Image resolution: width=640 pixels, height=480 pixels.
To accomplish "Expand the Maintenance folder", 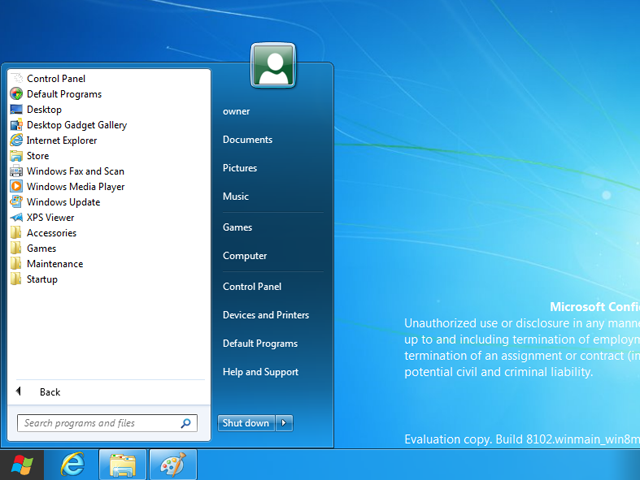I will (54, 264).
